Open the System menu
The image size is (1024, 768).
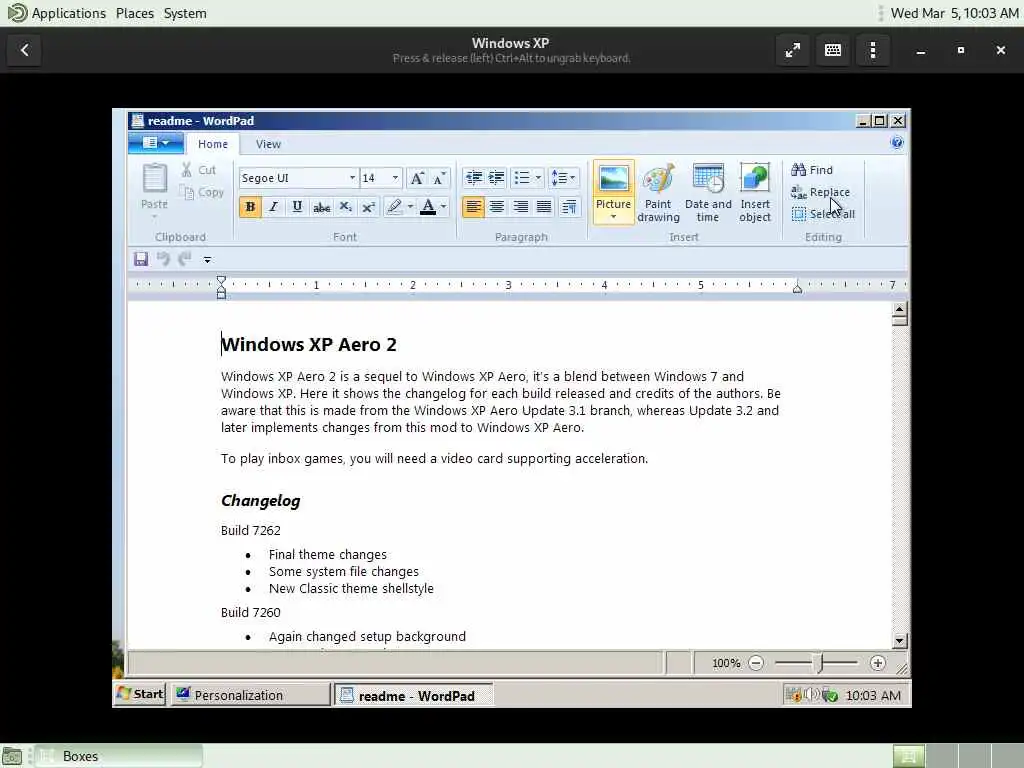(x=185, y=13)
